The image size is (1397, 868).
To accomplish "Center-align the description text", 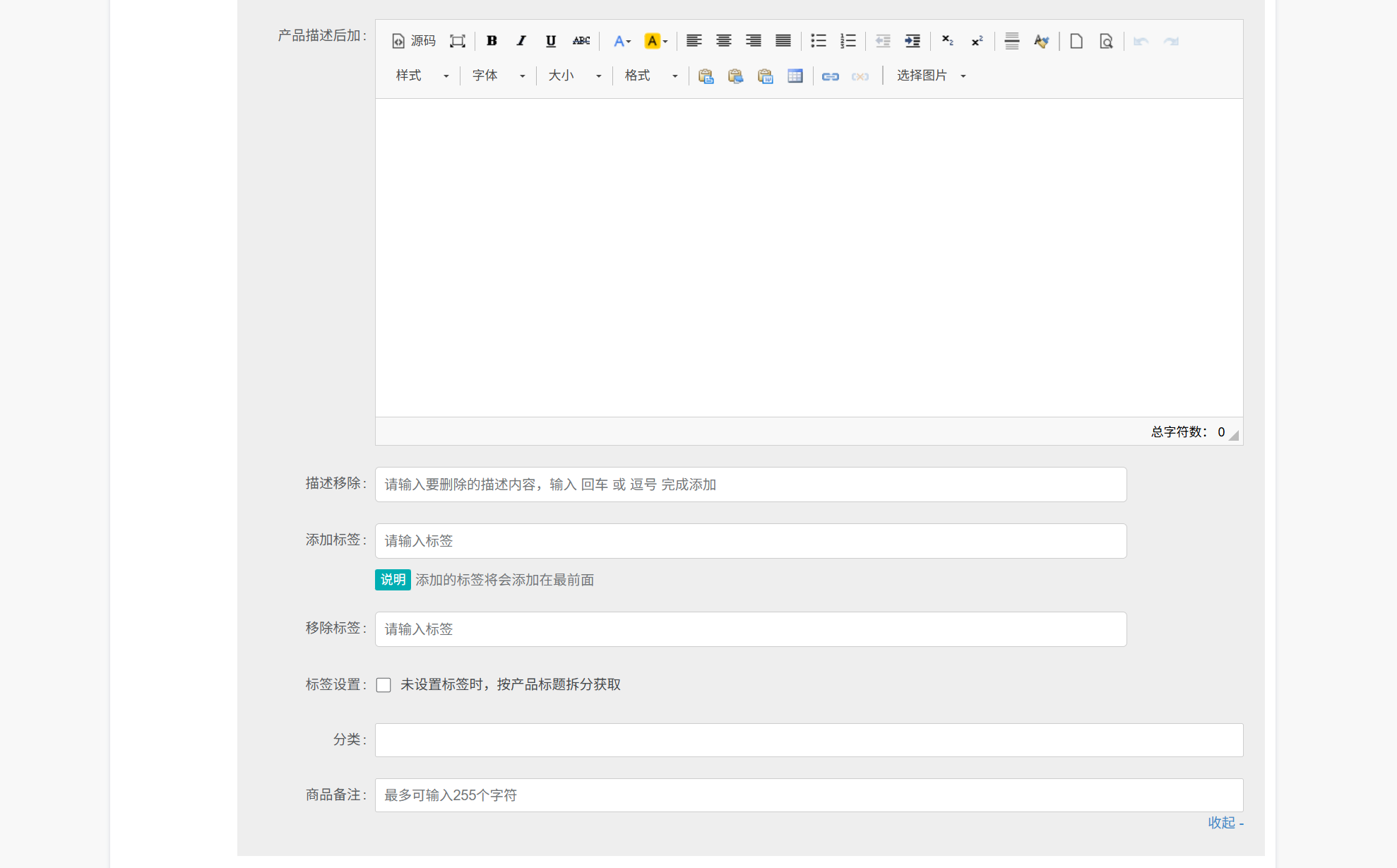I will [x=723, y=41].
